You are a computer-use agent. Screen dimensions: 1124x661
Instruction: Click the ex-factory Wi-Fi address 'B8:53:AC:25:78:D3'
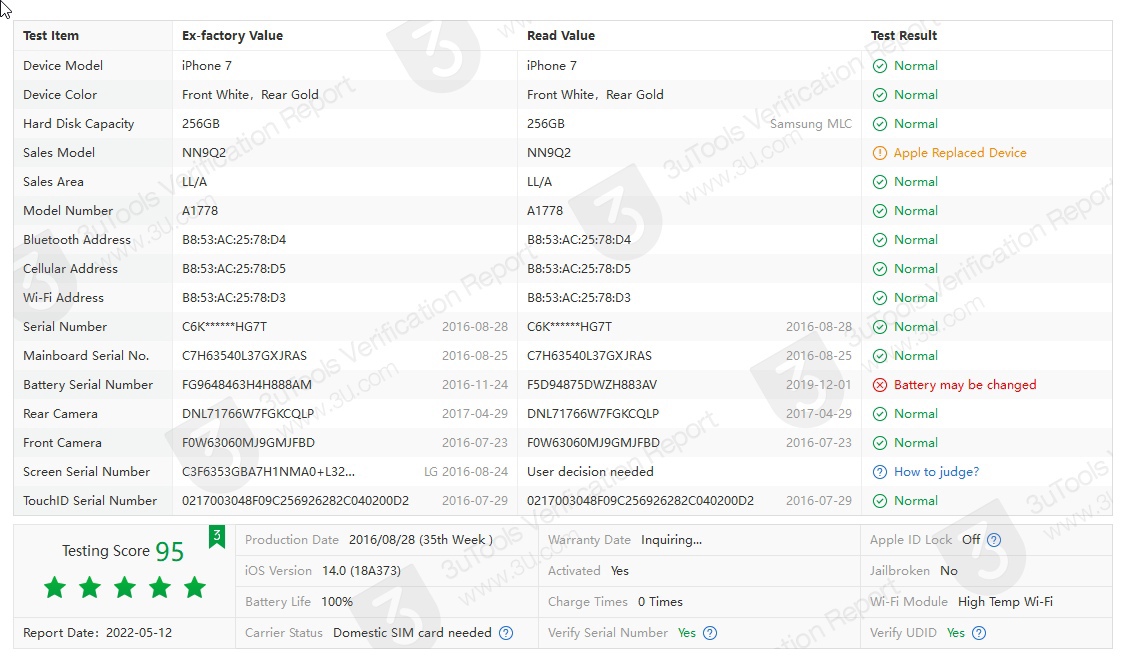(x=234, y=298)
